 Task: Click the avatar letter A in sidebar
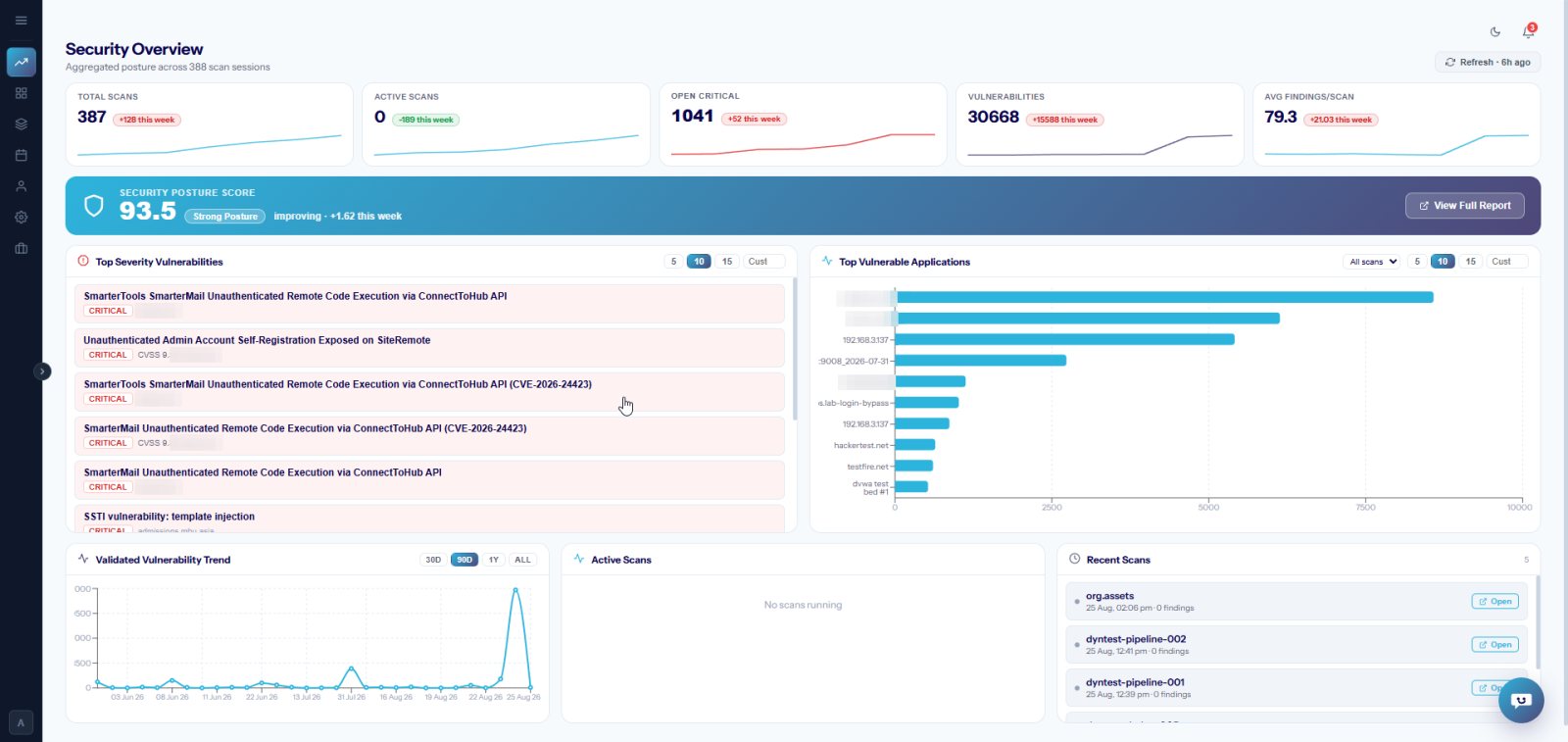pyautogui.click(x=21, y=722)
